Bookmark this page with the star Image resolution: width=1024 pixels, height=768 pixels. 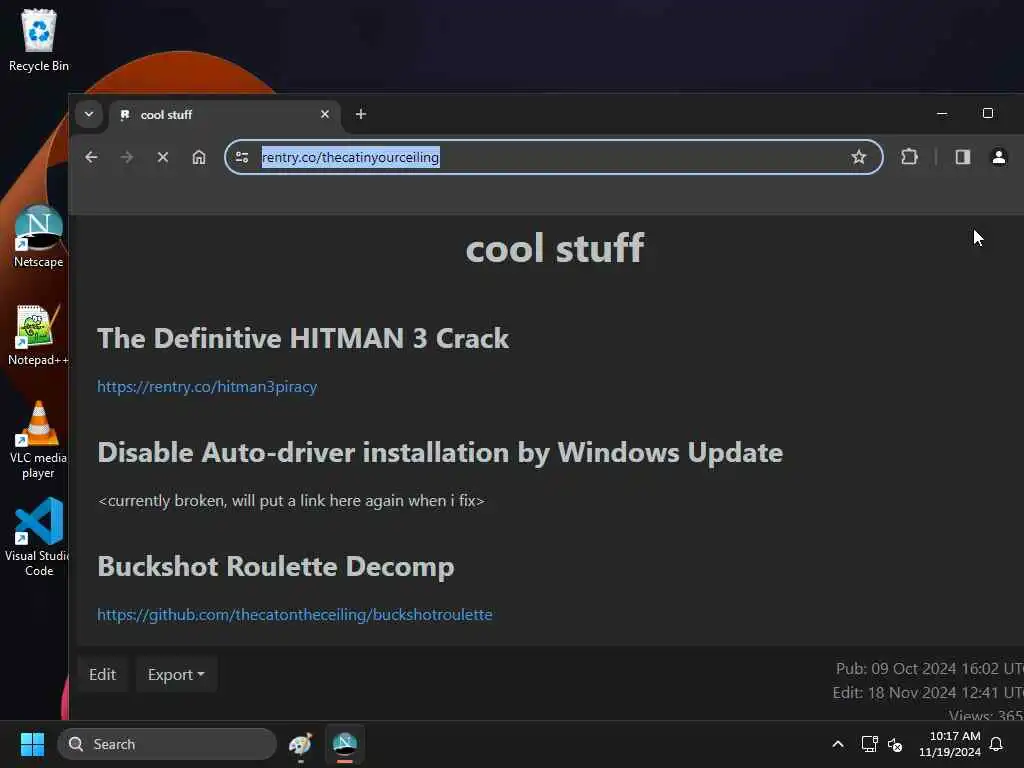[859, 157]
